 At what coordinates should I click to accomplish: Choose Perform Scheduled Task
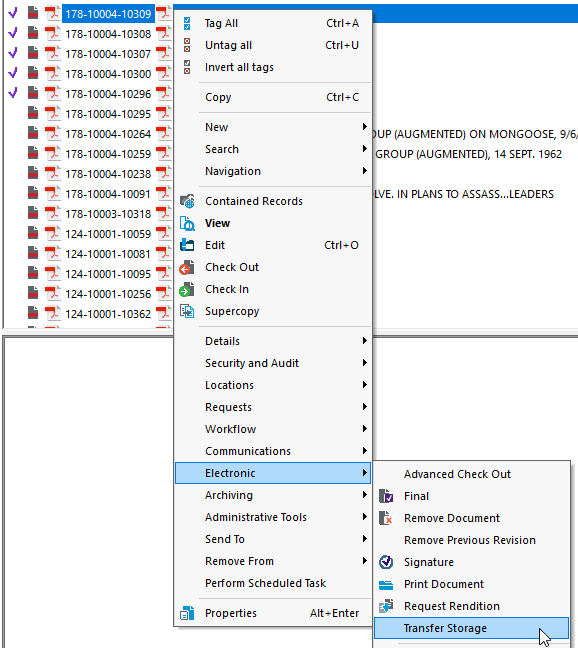pos(273,583)
